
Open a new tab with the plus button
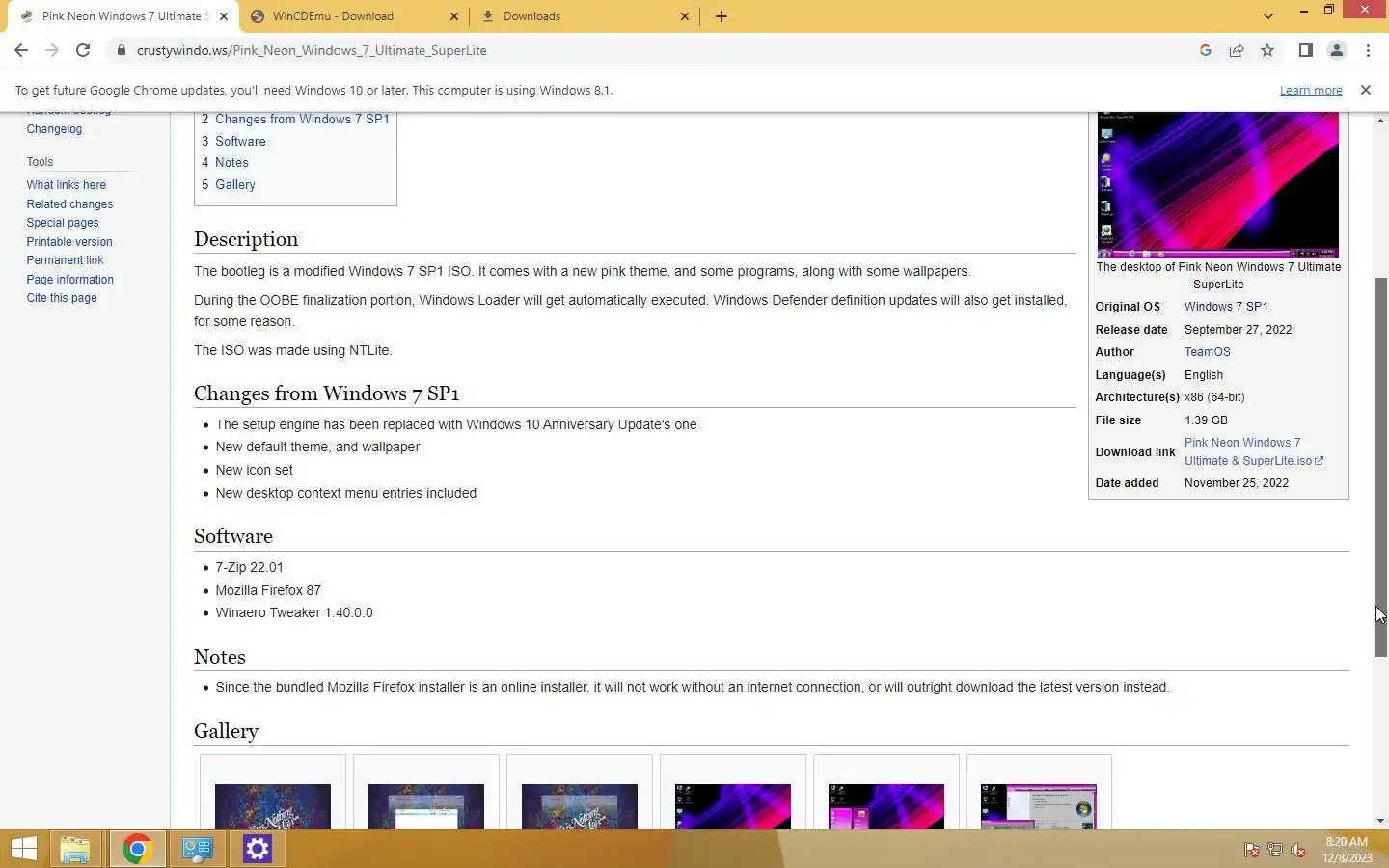pyautogui.click(x=722, y=16)
